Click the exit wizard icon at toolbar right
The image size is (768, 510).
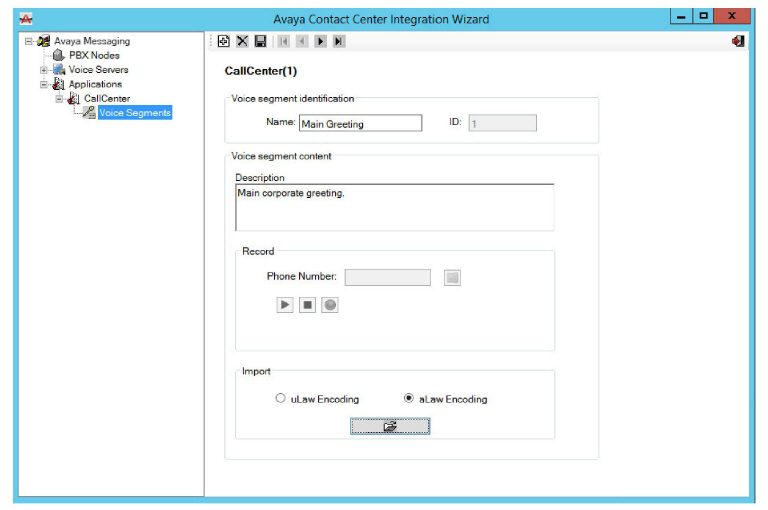pos(738,41)
